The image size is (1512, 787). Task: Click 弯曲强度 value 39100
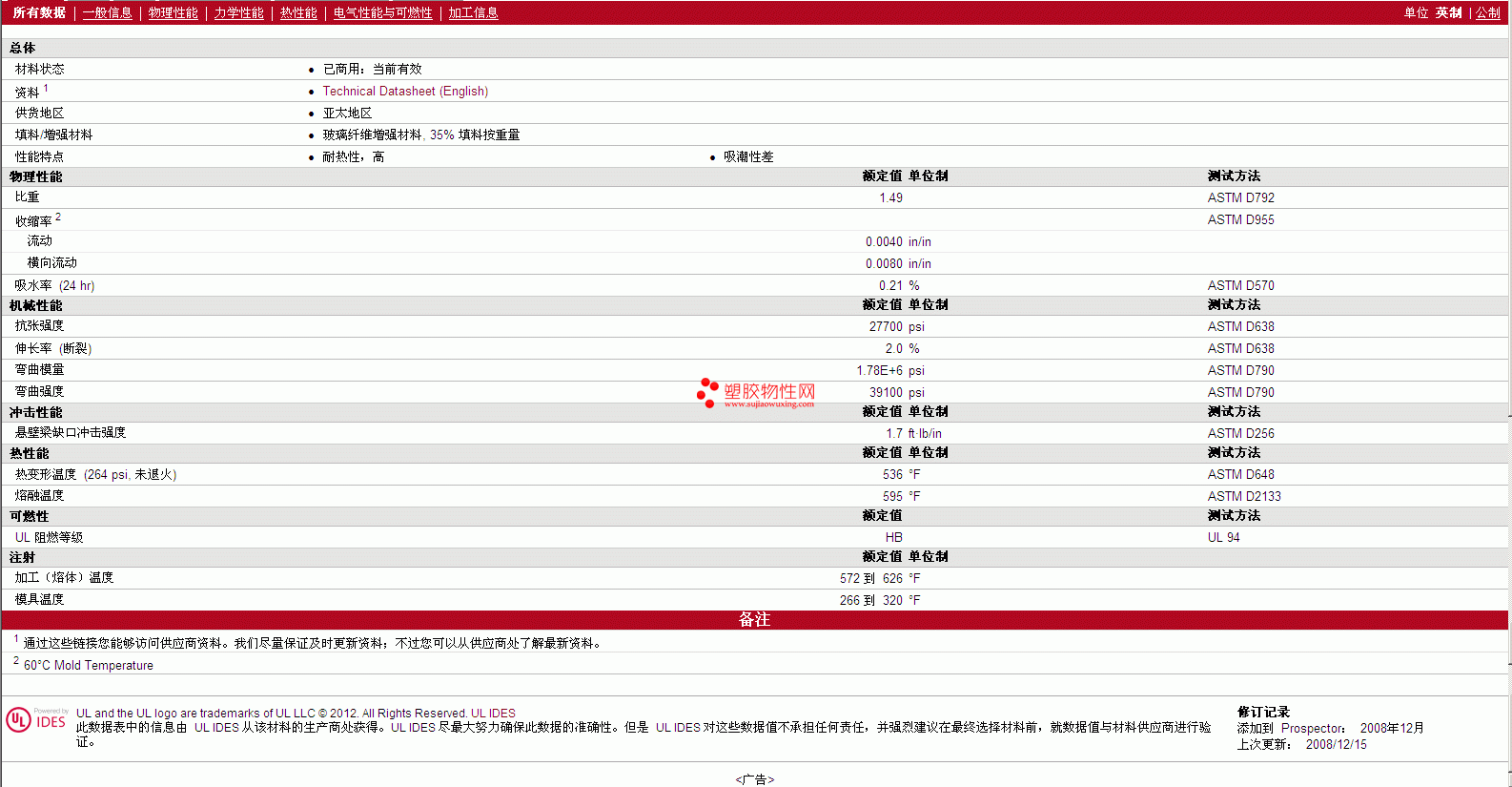pos(886,393)
